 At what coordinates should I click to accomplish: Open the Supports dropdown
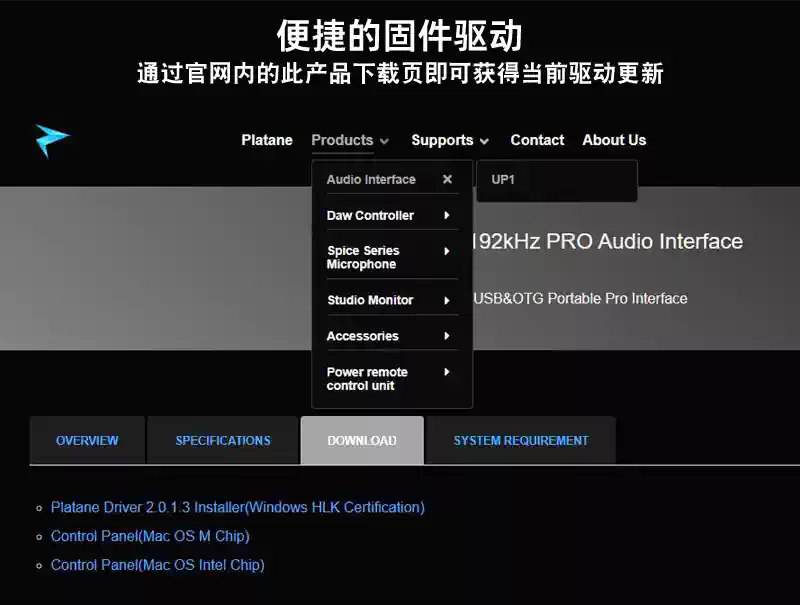click(x=442, y=140)
